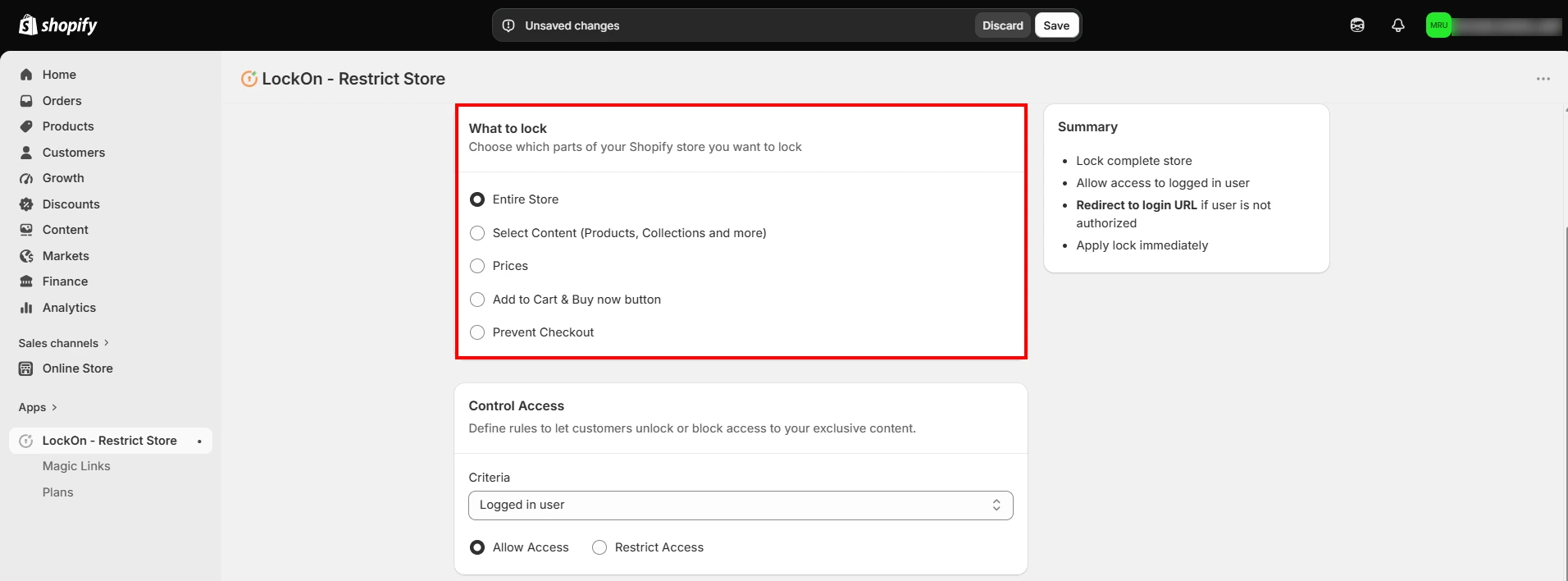Open Orders in the sidebar

pos(62,101)
